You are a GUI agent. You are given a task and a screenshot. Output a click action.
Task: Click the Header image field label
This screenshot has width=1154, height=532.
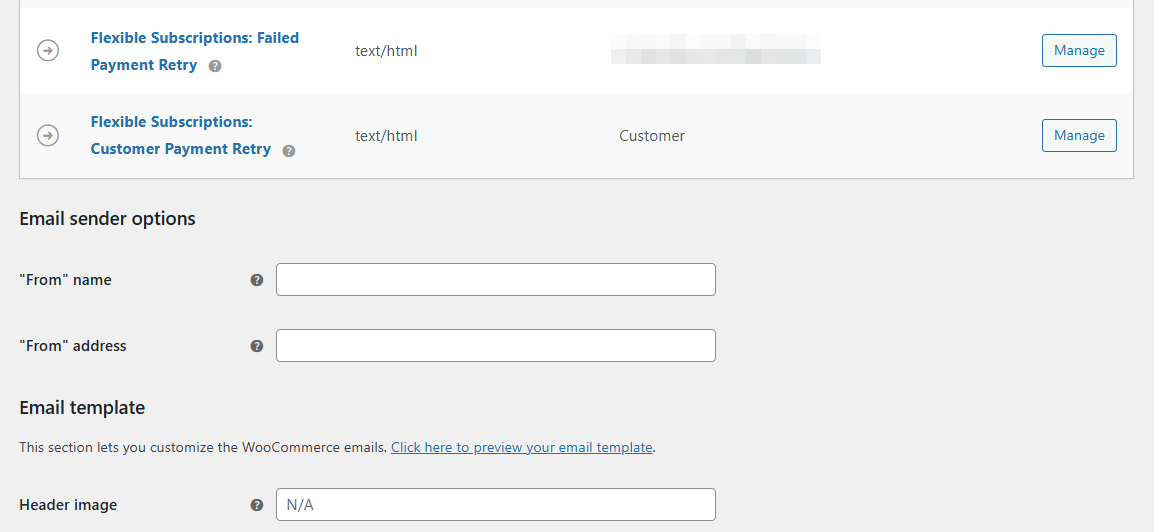pyautogui.click(x=68, y=505)
